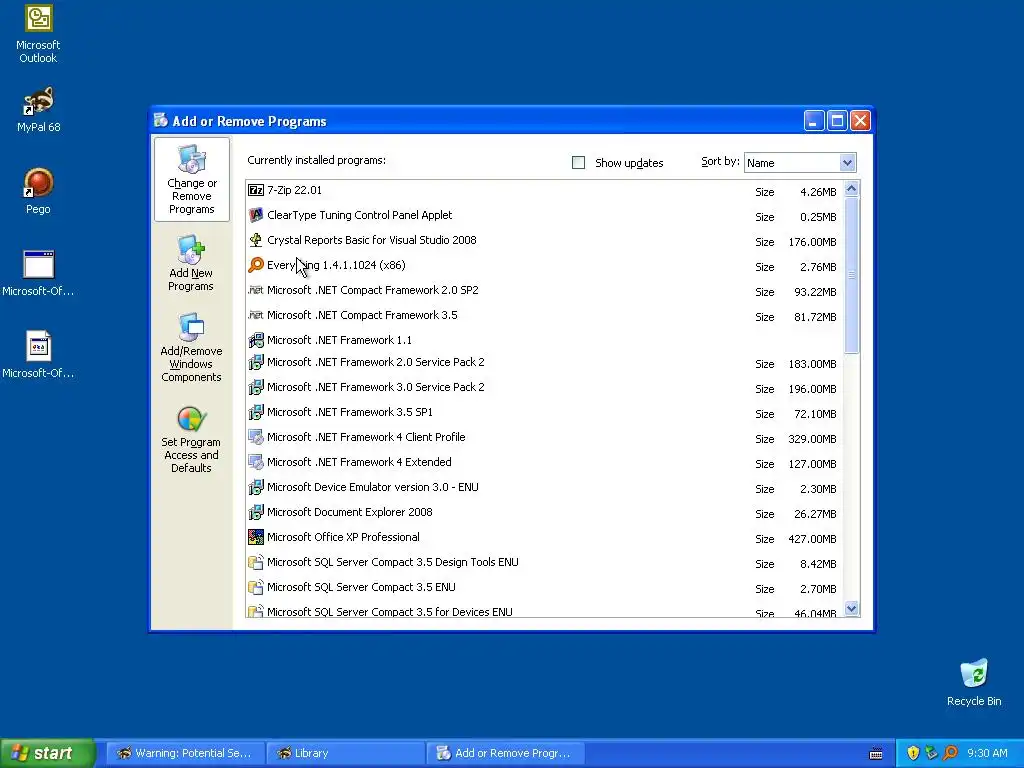Select Everything 1.4.1.1024 (x86) entry
Screen dimensions: 1024x768
coord(544,266)
